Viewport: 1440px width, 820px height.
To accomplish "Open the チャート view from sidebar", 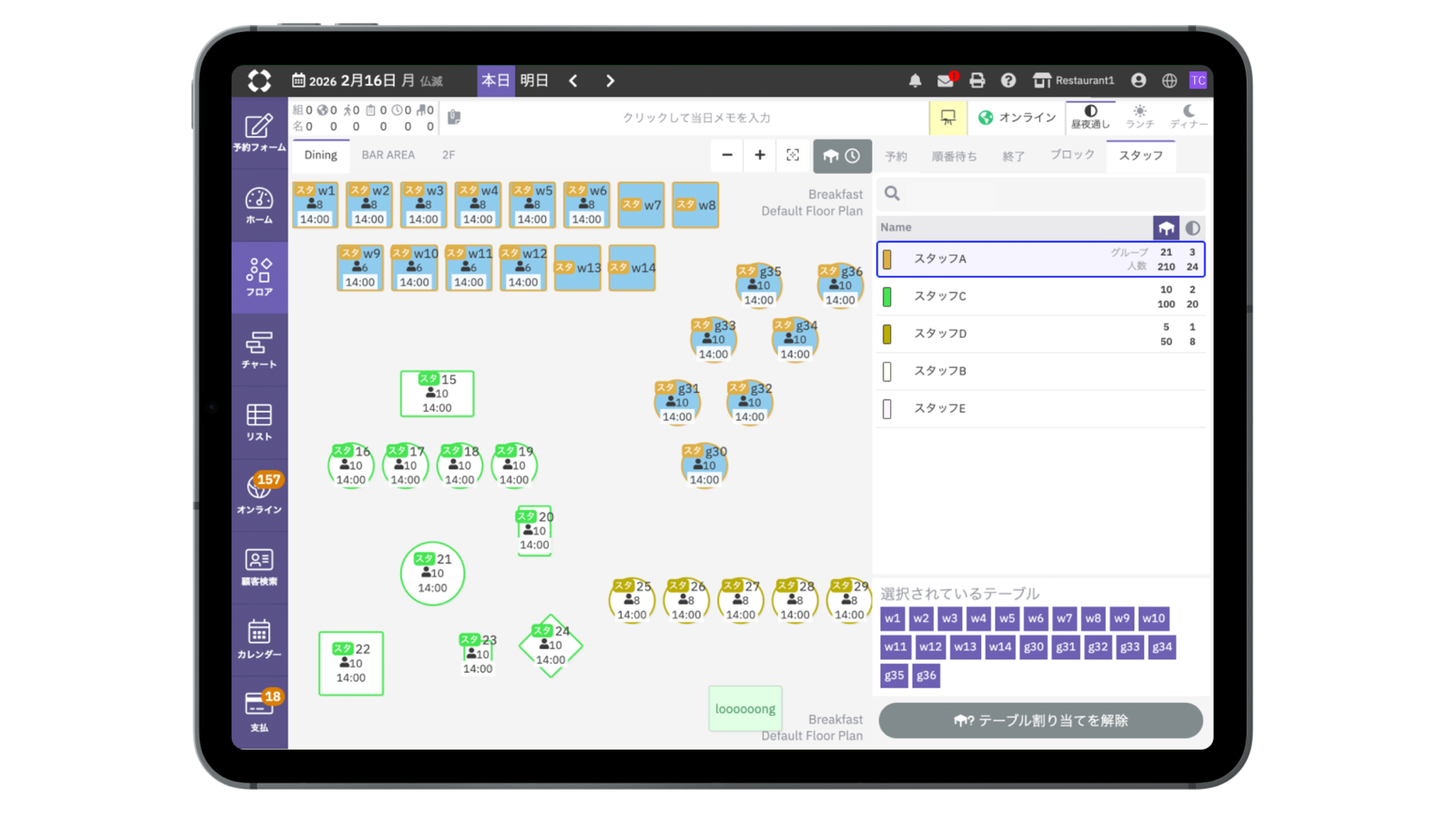I will [x=259, y=350].
